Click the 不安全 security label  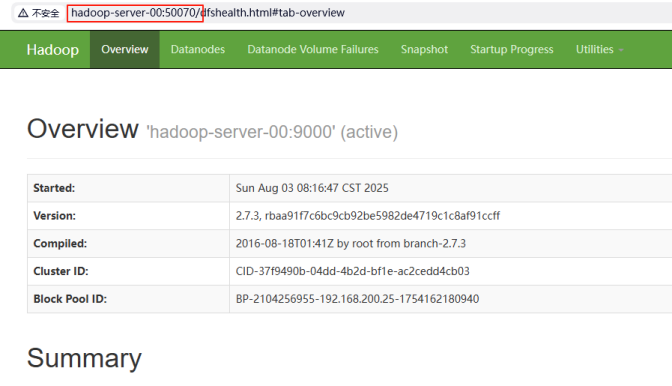click(x=45, y=13)
